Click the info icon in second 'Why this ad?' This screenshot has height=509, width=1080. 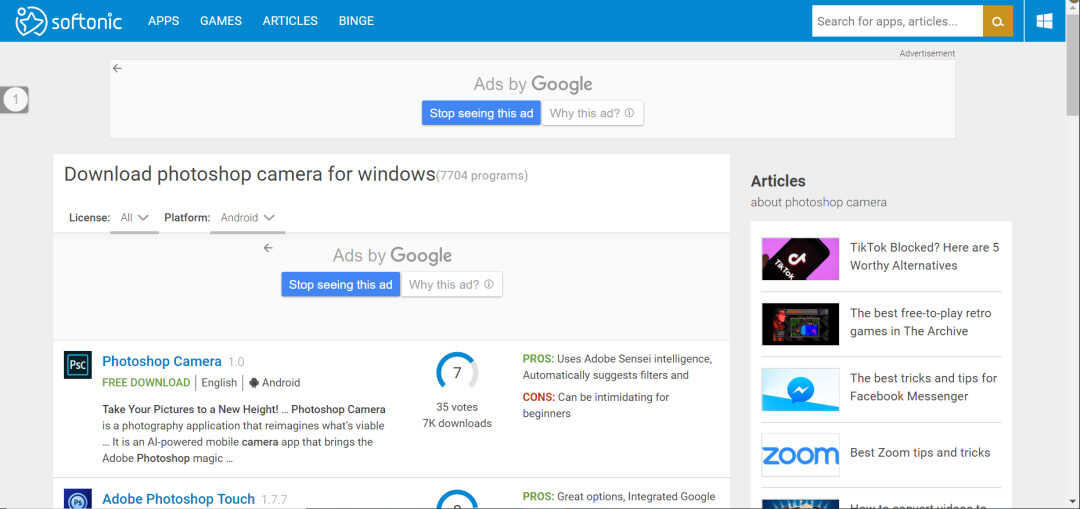point(488,284)
